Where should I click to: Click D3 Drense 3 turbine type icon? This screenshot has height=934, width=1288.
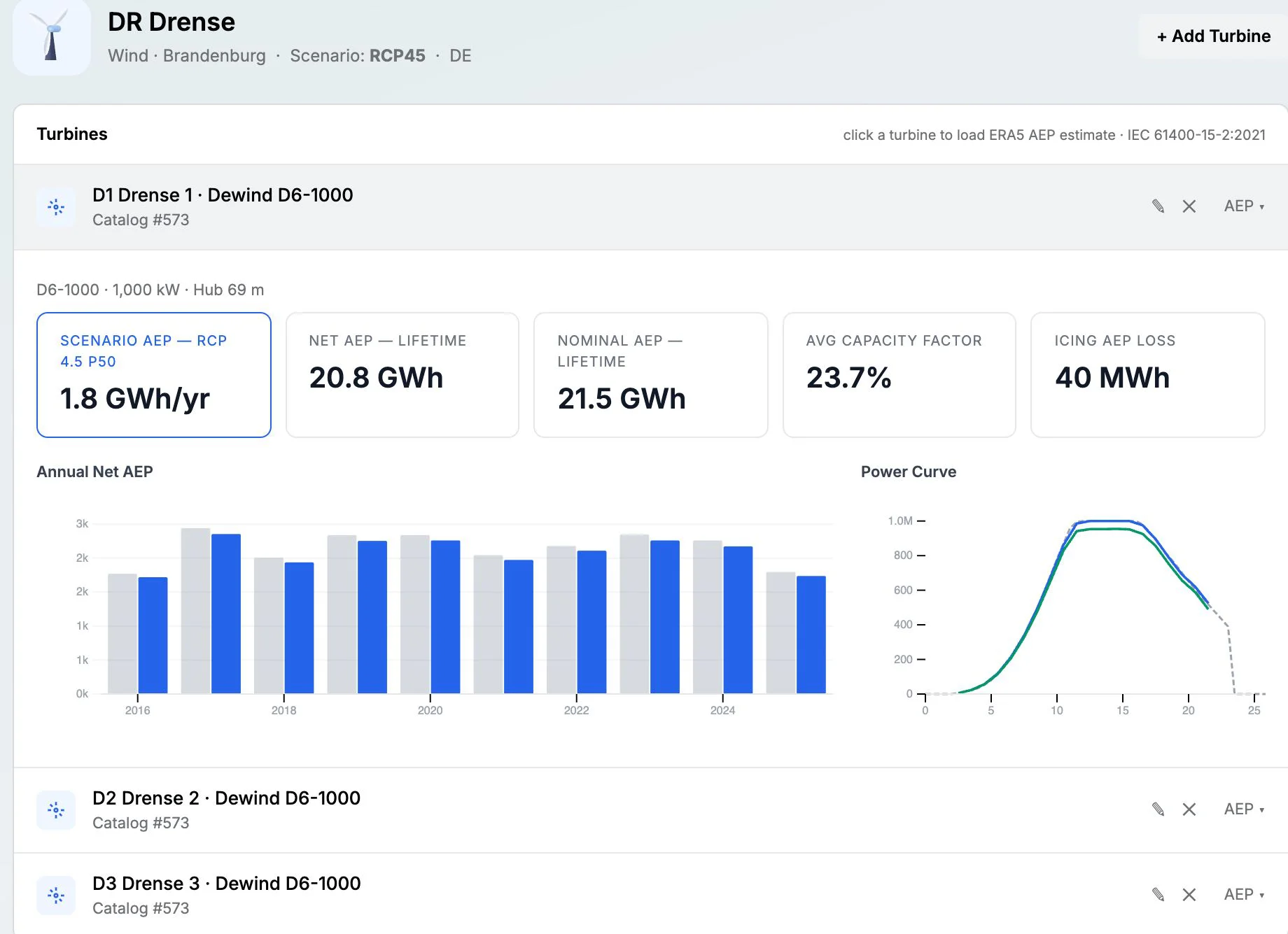[x=56, y=896]
